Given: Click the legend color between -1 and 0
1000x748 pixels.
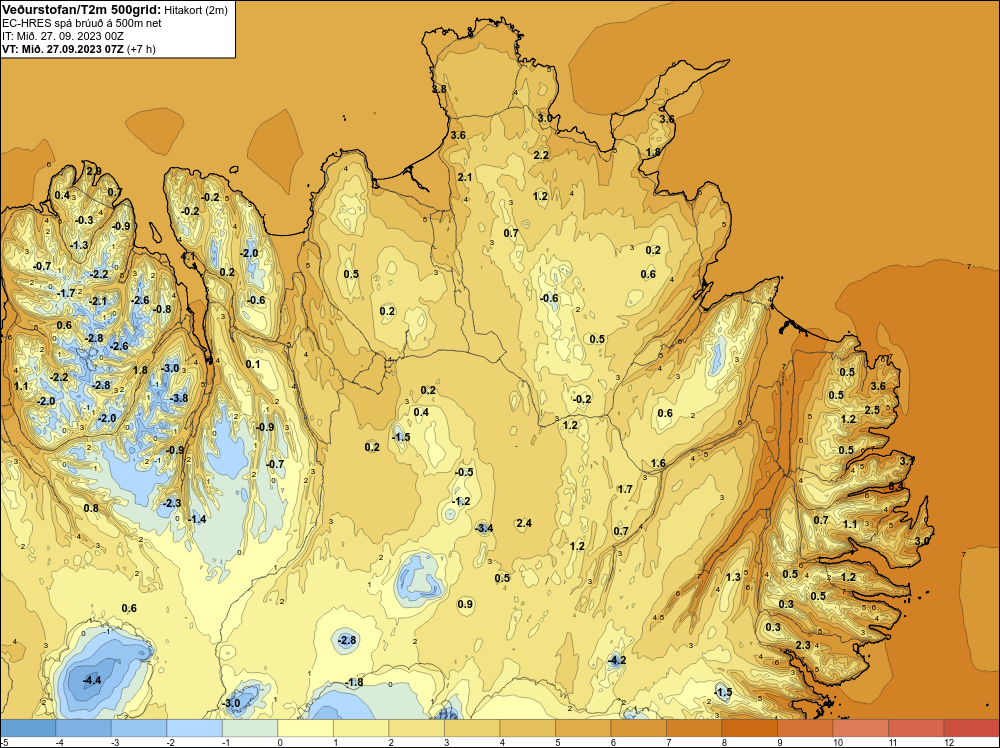Looking at the screenshot, I should tap(250, 728).
